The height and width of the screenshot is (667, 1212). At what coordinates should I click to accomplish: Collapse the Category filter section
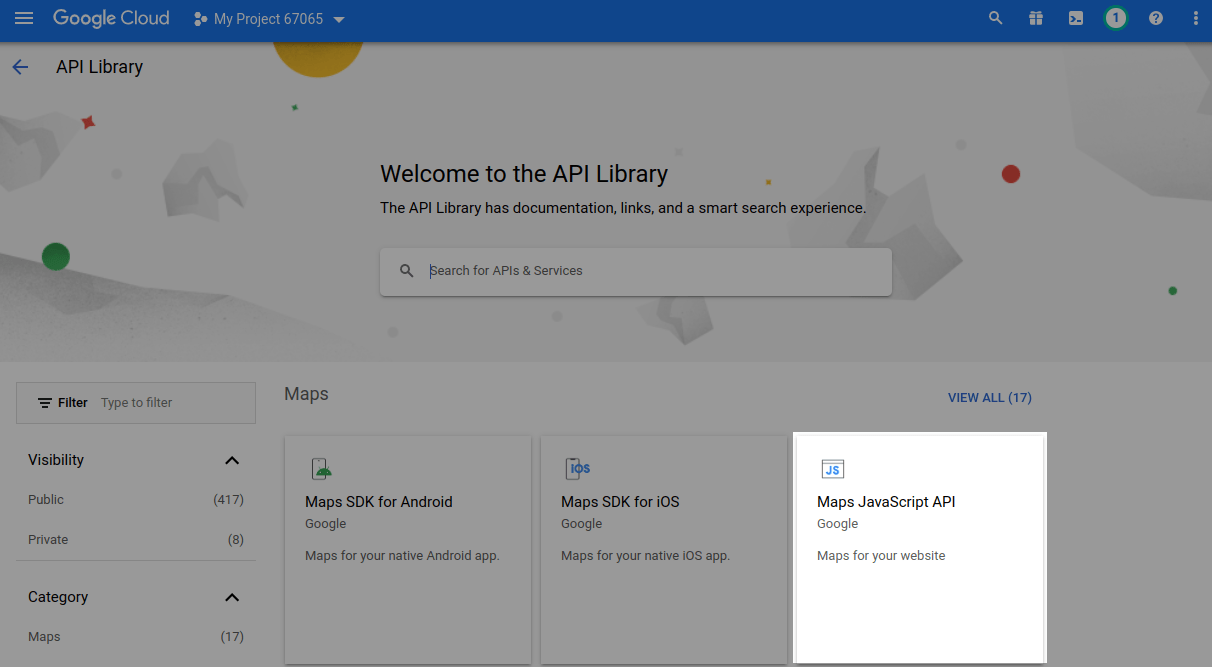point(232,597)
